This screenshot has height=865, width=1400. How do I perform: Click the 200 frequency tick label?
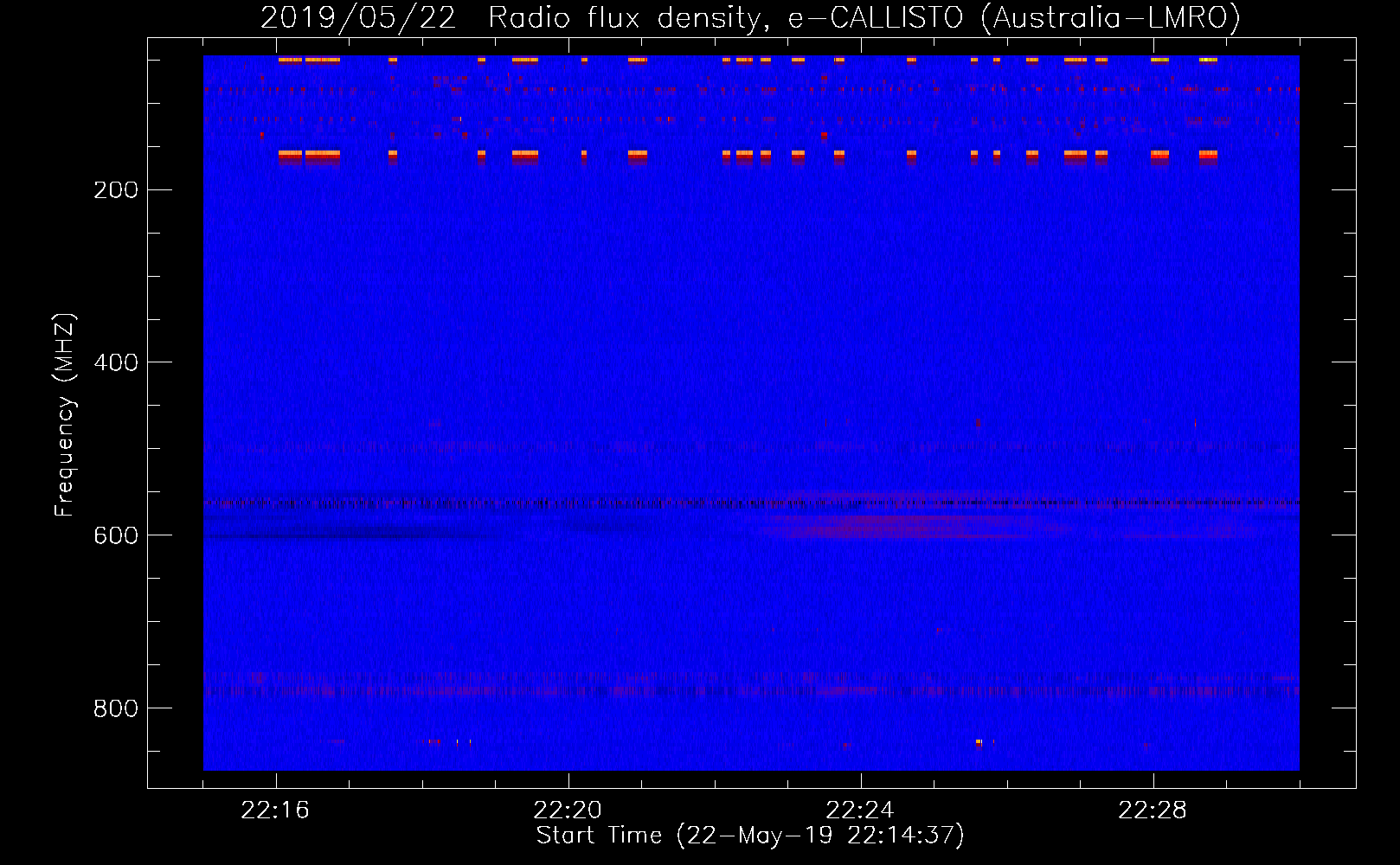click(116, 189)
